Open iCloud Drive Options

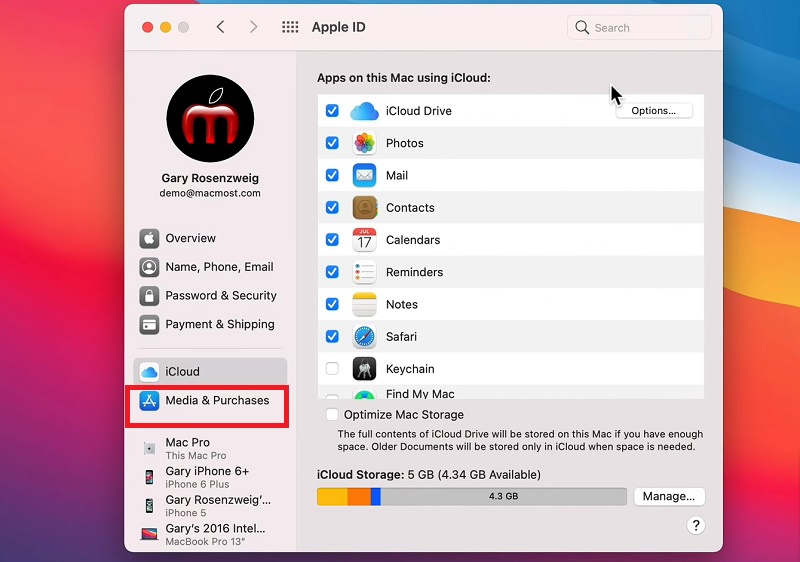654,111
